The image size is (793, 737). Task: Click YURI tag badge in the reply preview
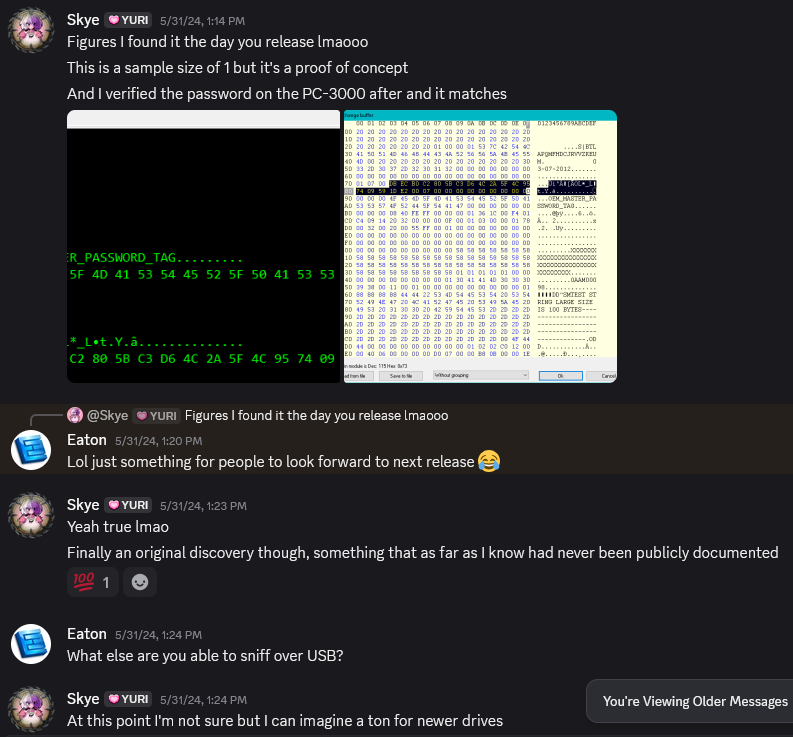point(156,416)
